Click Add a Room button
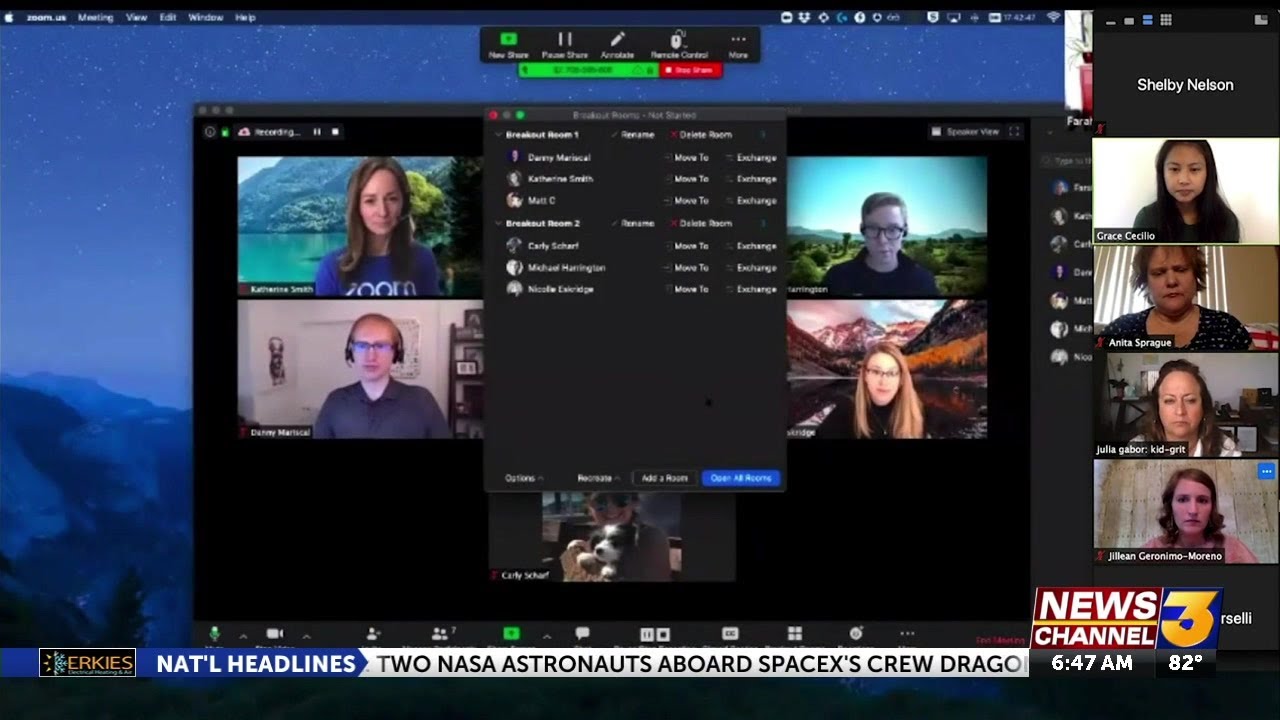Image resolution: width=1280 pixels, height=720 pixels. (x=664, y=478)
